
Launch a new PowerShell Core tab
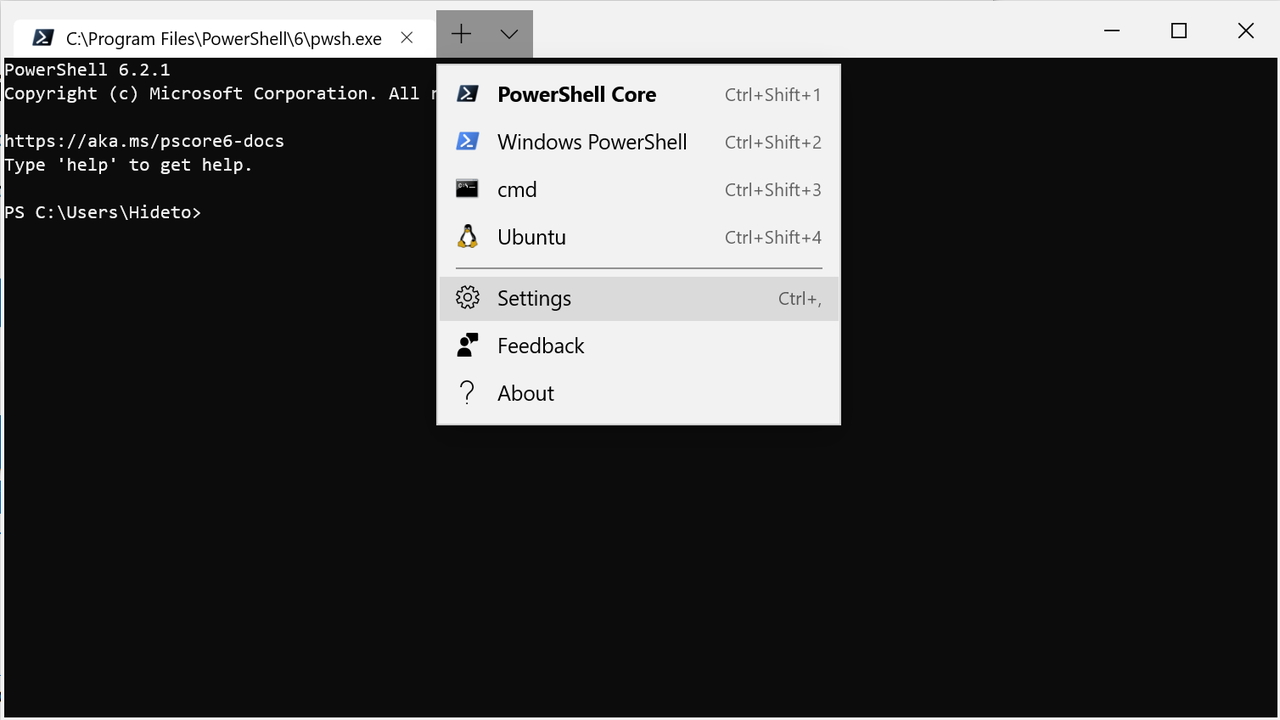pyautogui.click(x=577, y=94)
